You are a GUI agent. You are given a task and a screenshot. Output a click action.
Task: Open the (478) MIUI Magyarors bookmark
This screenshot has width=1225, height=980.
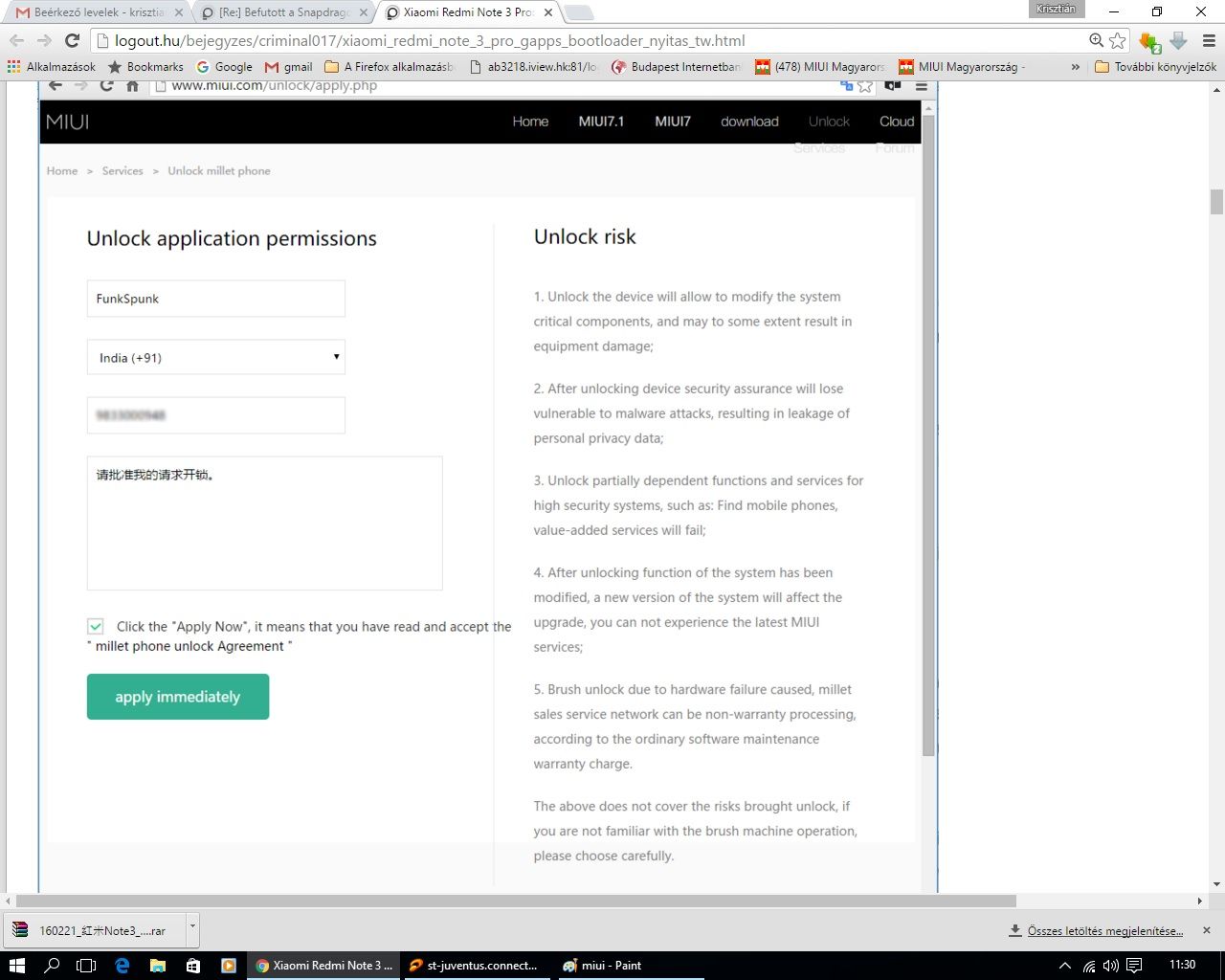click(820, 67)
